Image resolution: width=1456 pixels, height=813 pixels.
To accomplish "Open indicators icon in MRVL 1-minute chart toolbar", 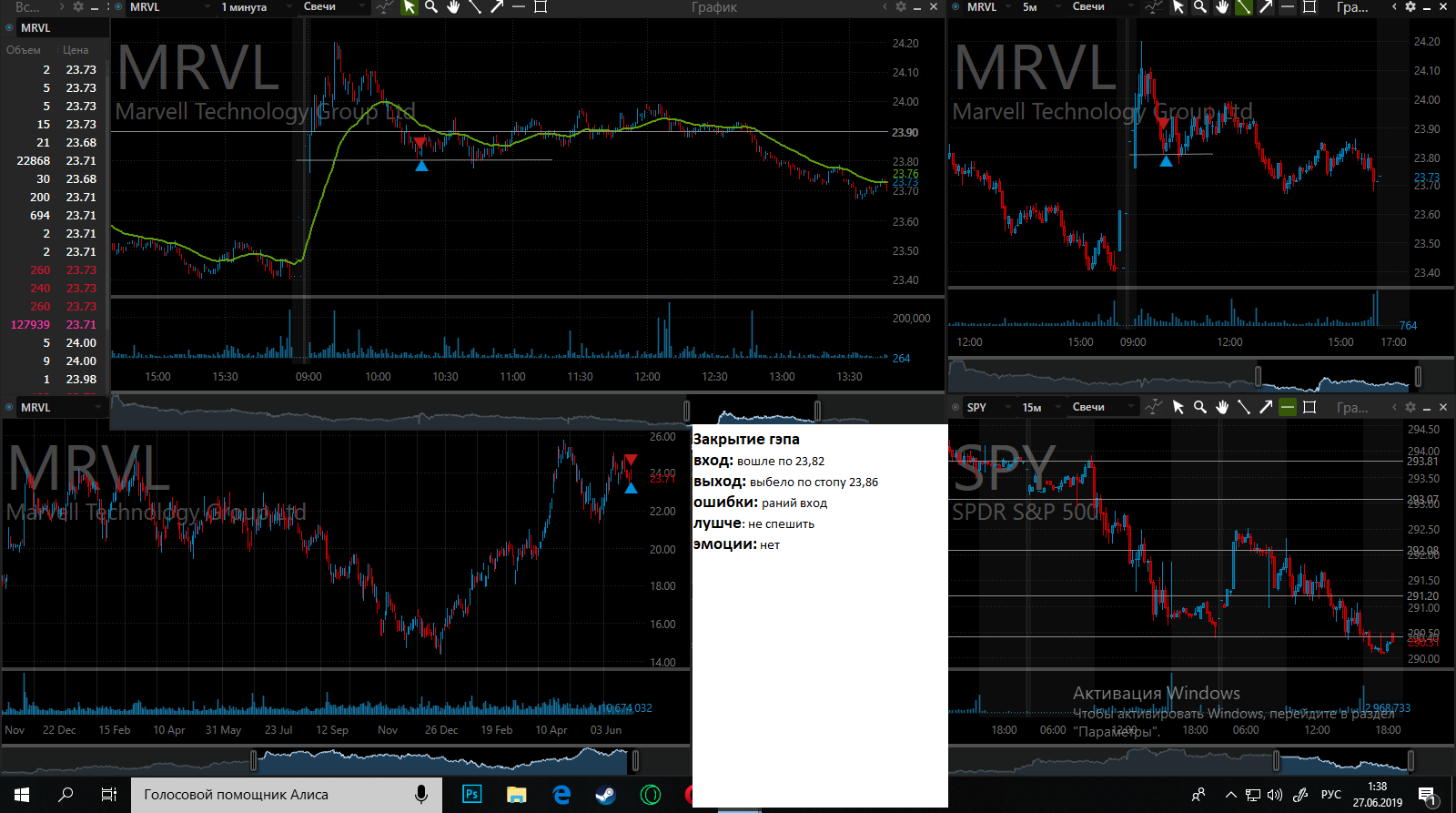I will (x=385, y=7).
